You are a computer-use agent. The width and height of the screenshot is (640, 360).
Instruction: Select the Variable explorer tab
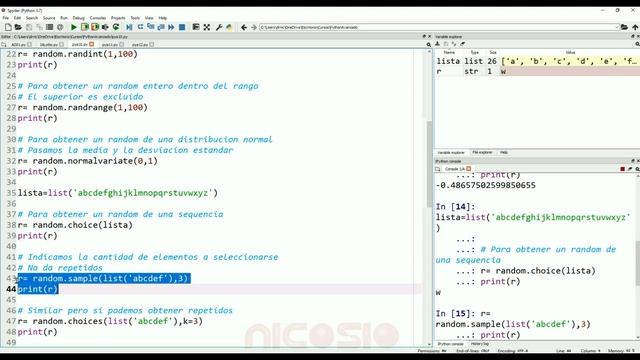click(x=451, y=152)
